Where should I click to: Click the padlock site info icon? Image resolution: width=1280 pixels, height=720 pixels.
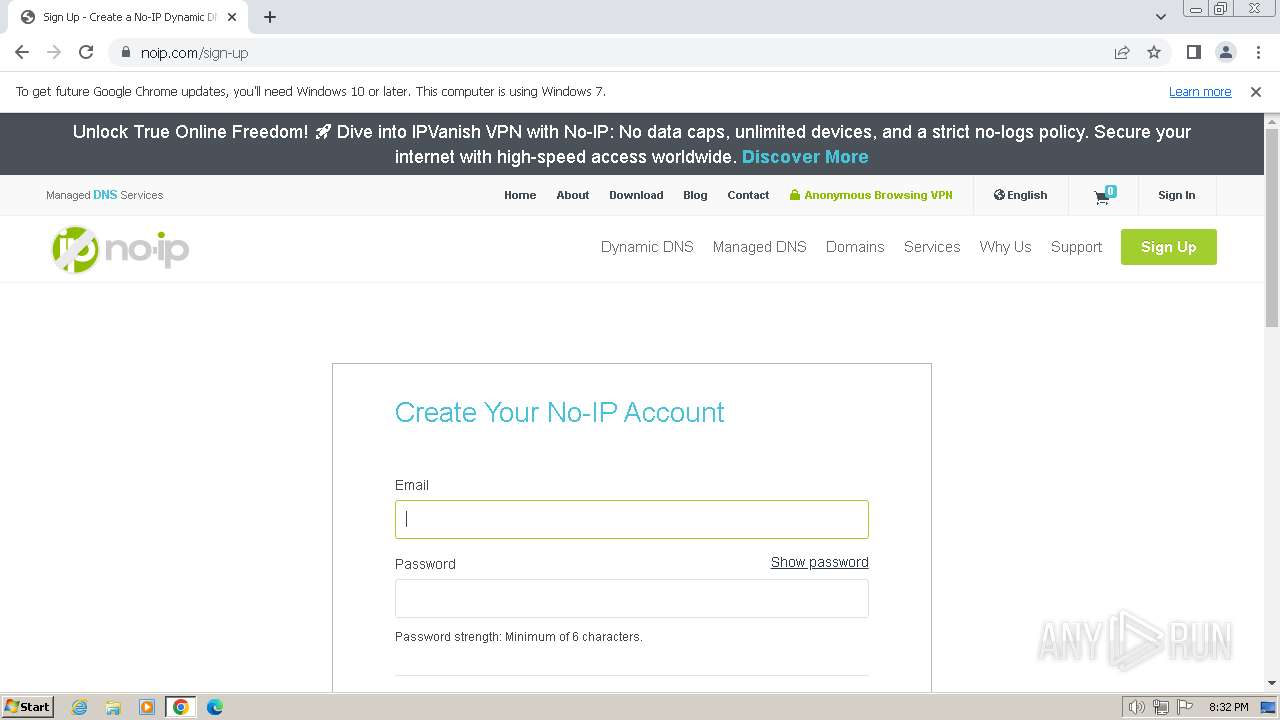[x=125, y=53]
